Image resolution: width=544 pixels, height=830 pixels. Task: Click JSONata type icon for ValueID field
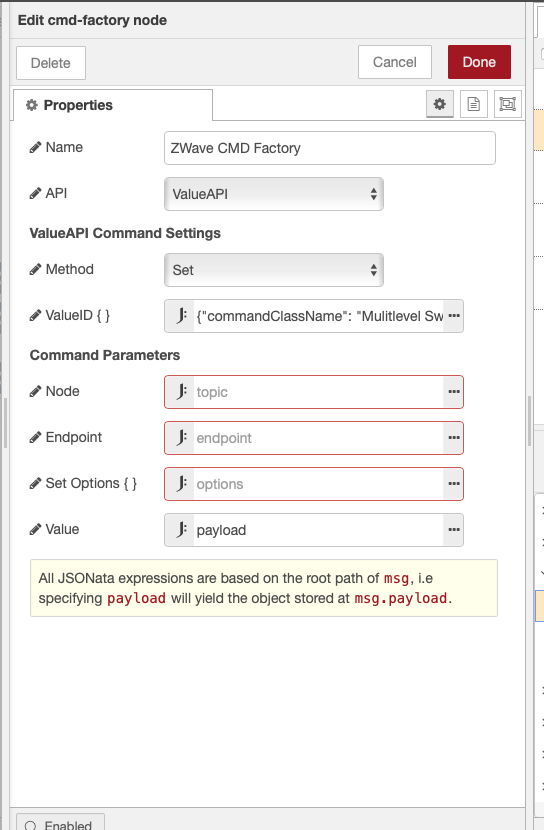(181, 316)
